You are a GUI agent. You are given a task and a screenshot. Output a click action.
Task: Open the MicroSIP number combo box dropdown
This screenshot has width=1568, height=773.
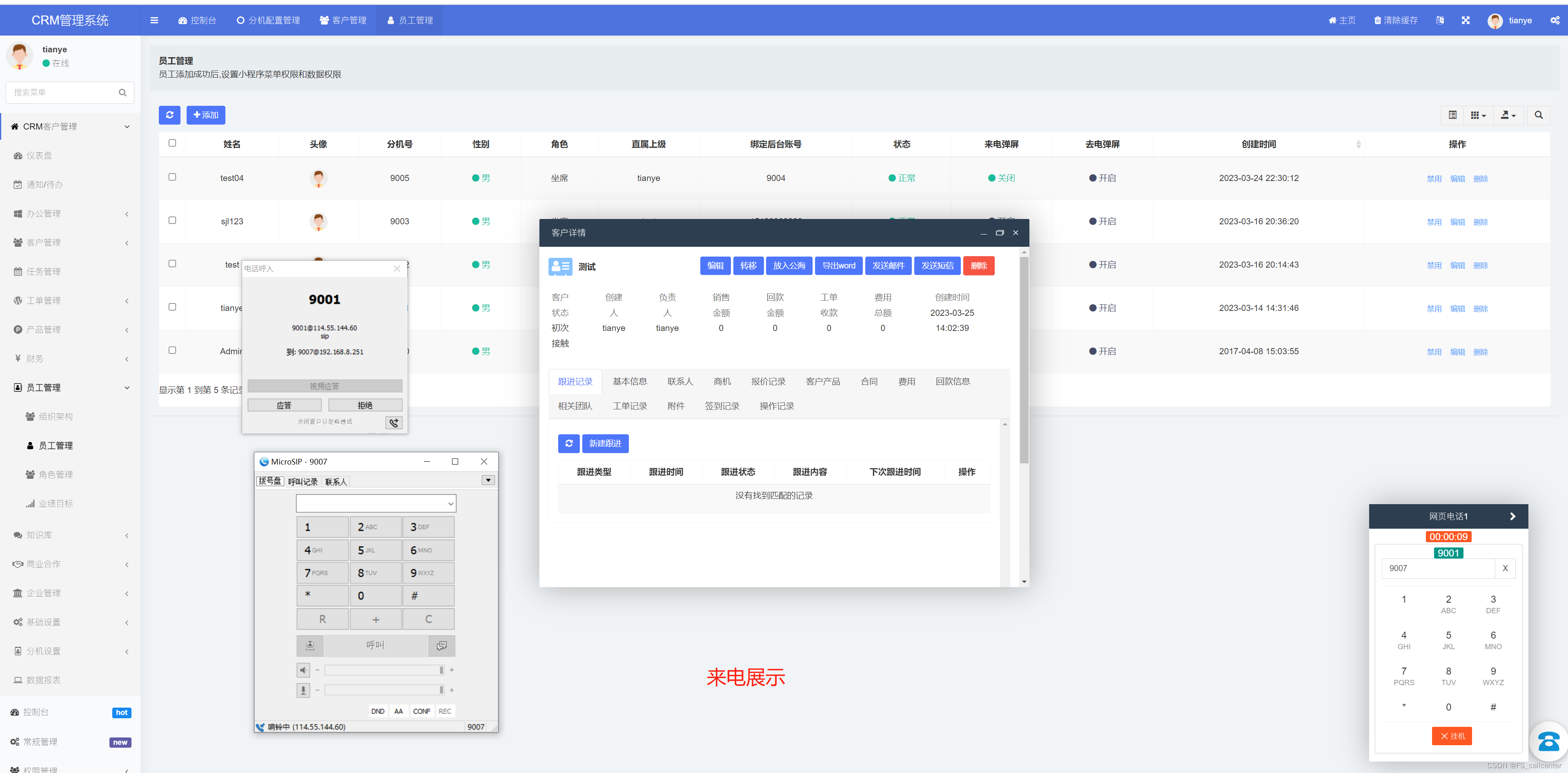coord(450,503)
